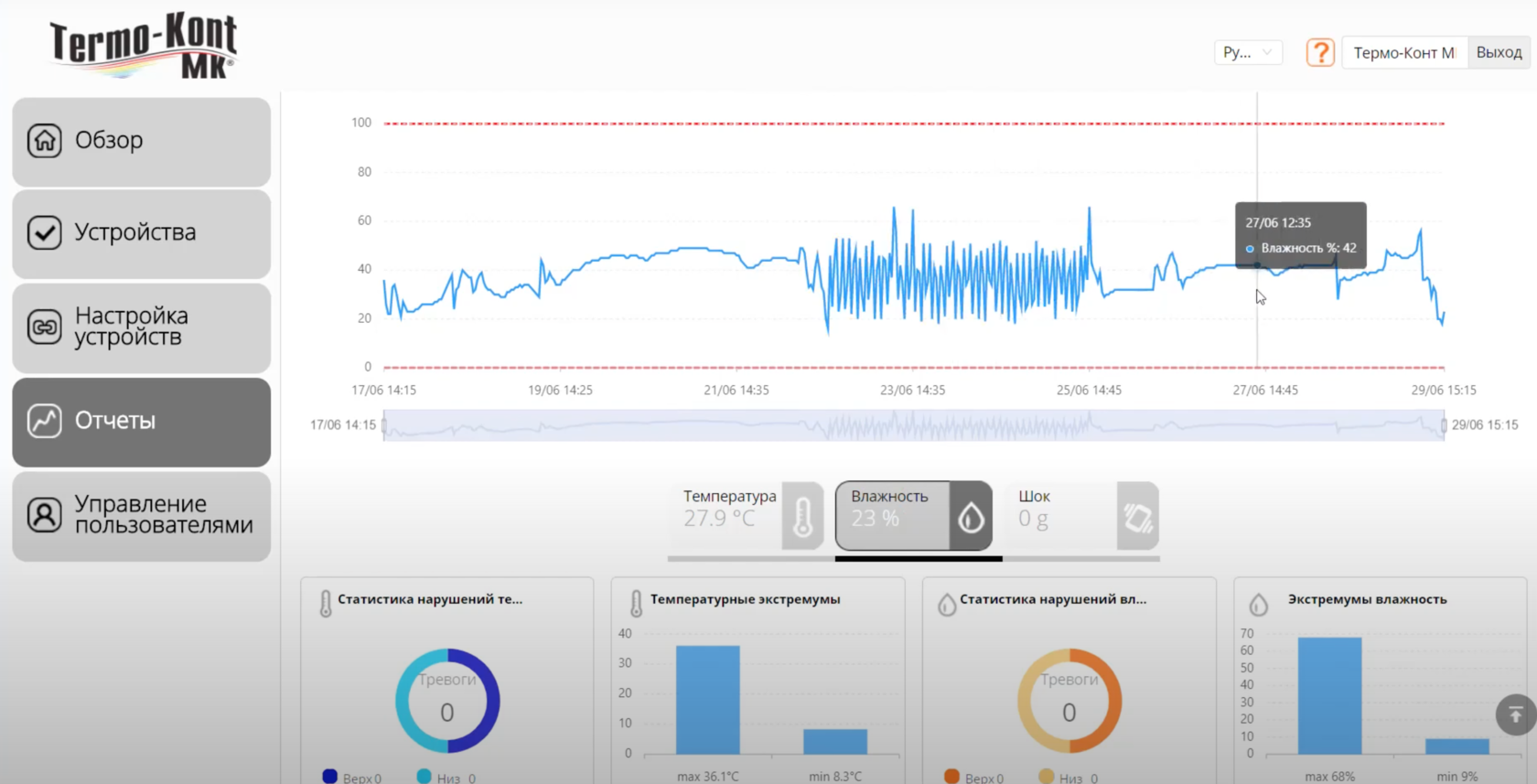Click the Экстремумы влажность card title

click(x=1368, y=599)
